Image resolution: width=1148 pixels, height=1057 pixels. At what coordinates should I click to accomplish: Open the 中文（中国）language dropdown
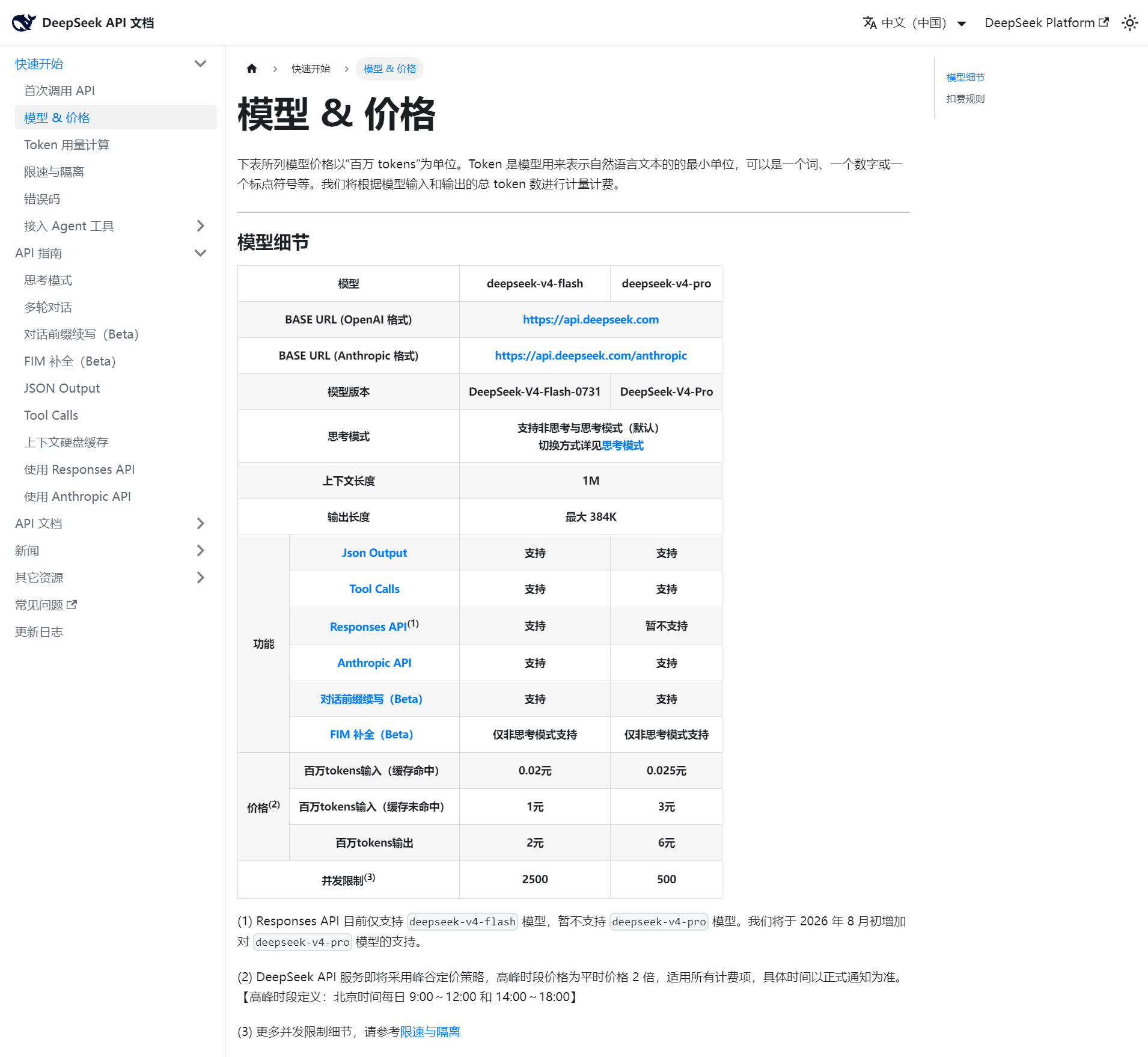[915, 23]
